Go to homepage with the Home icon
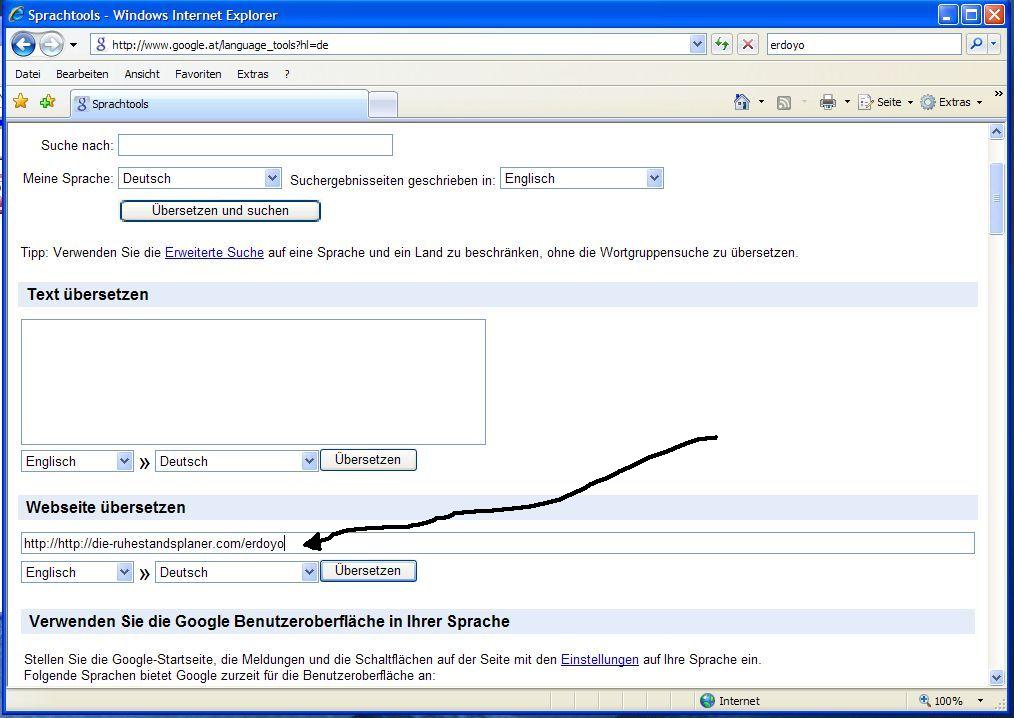 (742, 102)
